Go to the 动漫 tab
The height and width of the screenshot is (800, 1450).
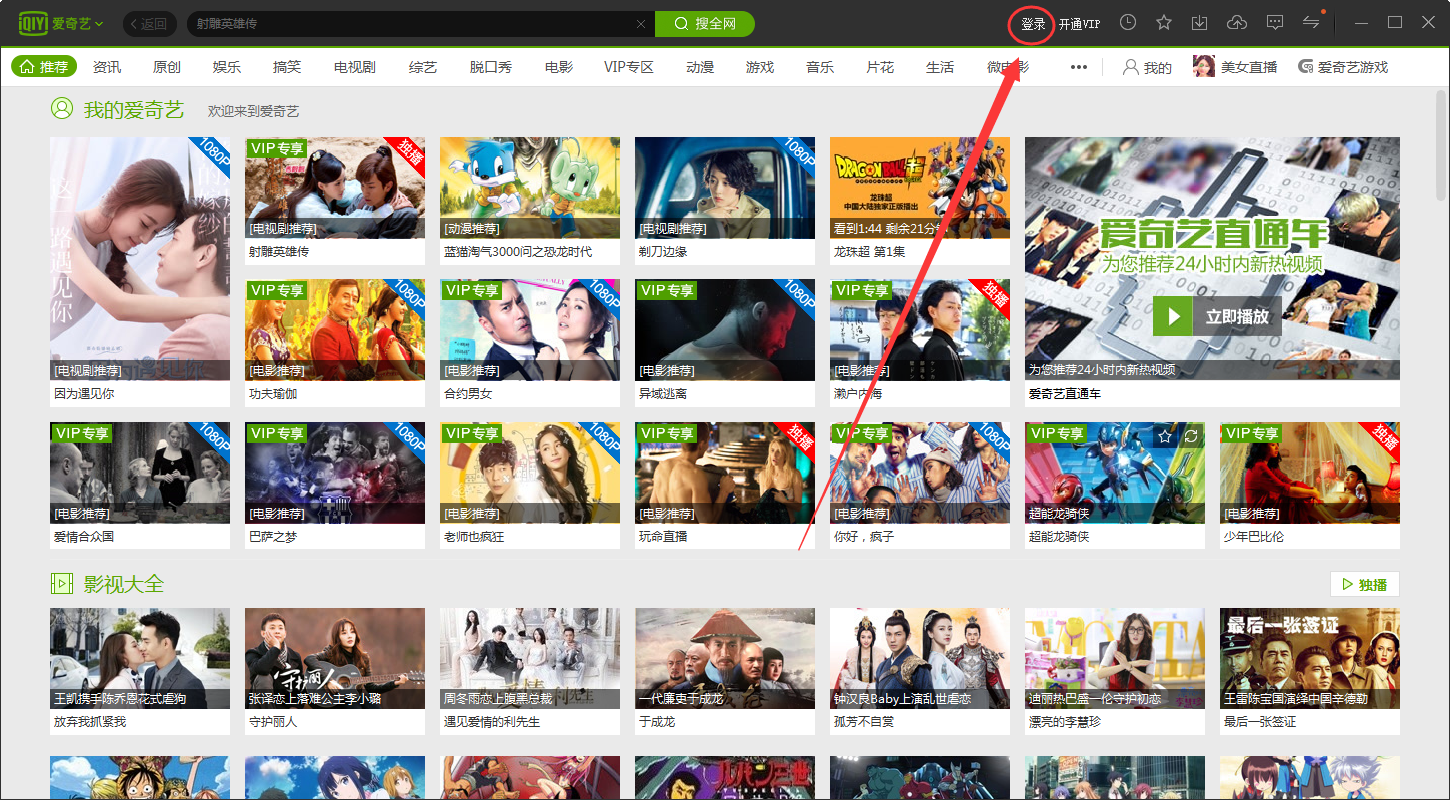click(x=700, y=67)
